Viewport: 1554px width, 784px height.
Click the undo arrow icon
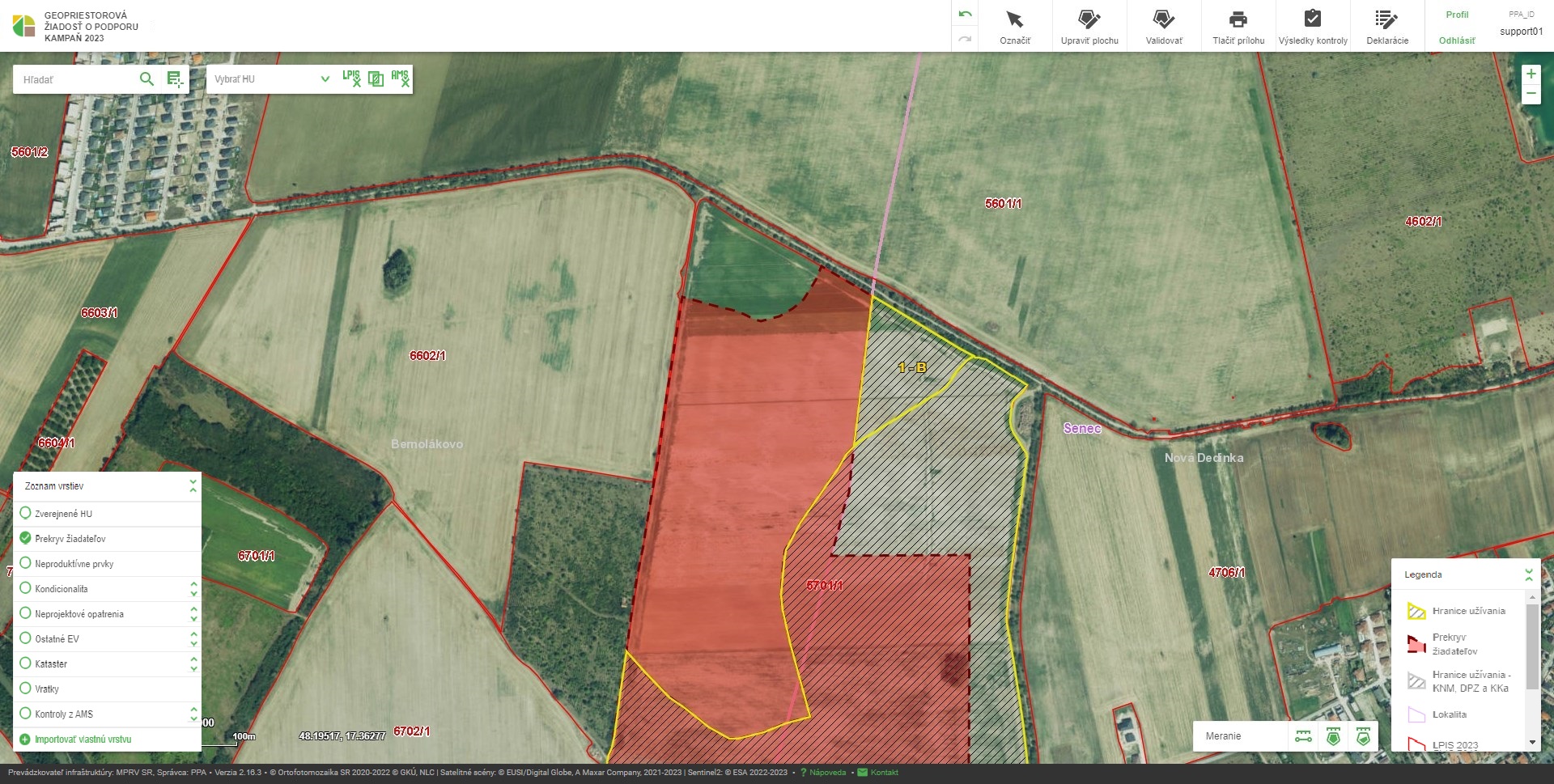point(965,15)
